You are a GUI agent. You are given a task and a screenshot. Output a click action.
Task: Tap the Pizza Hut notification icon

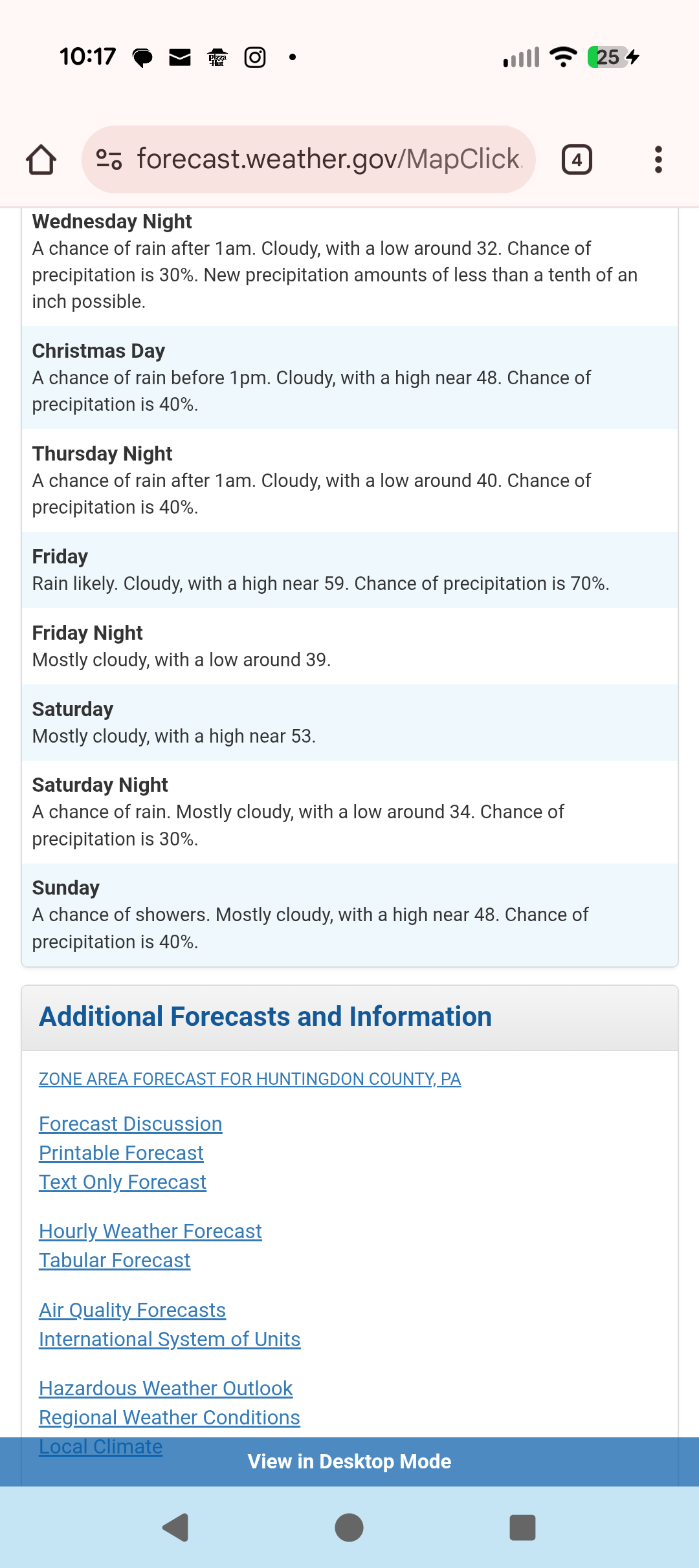pos(217,58)
